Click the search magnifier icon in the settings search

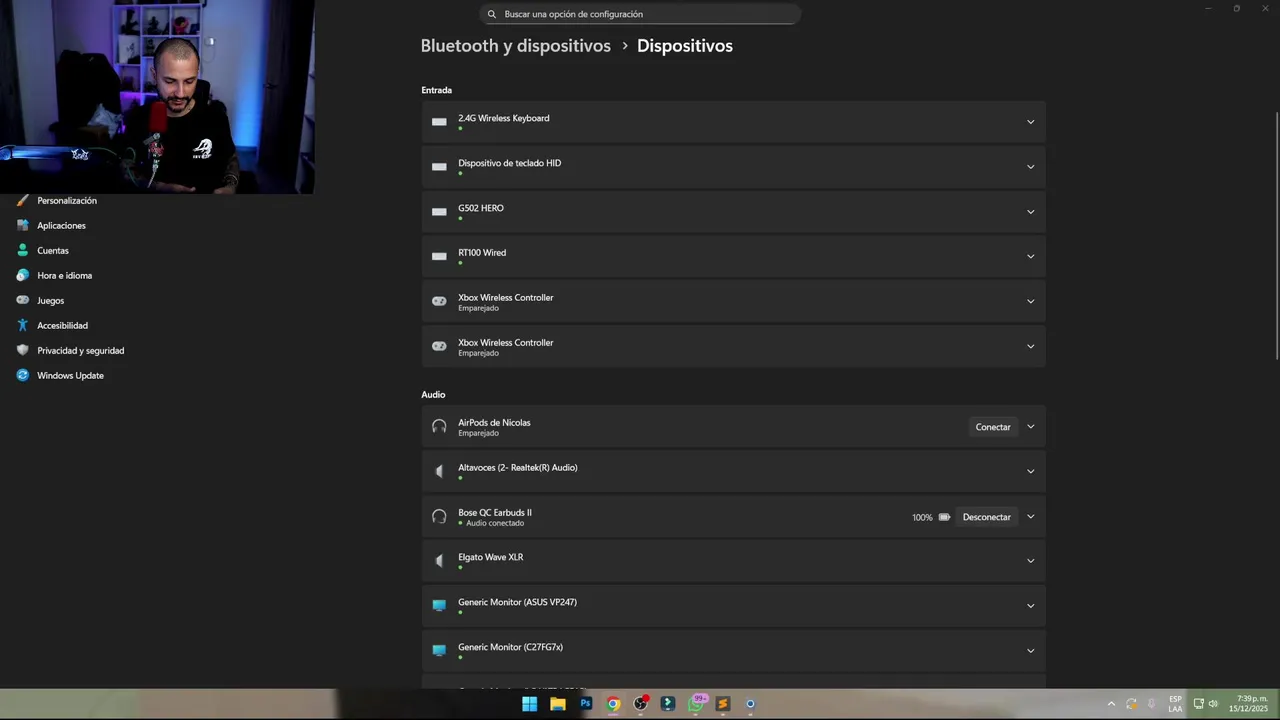point(492,14)
